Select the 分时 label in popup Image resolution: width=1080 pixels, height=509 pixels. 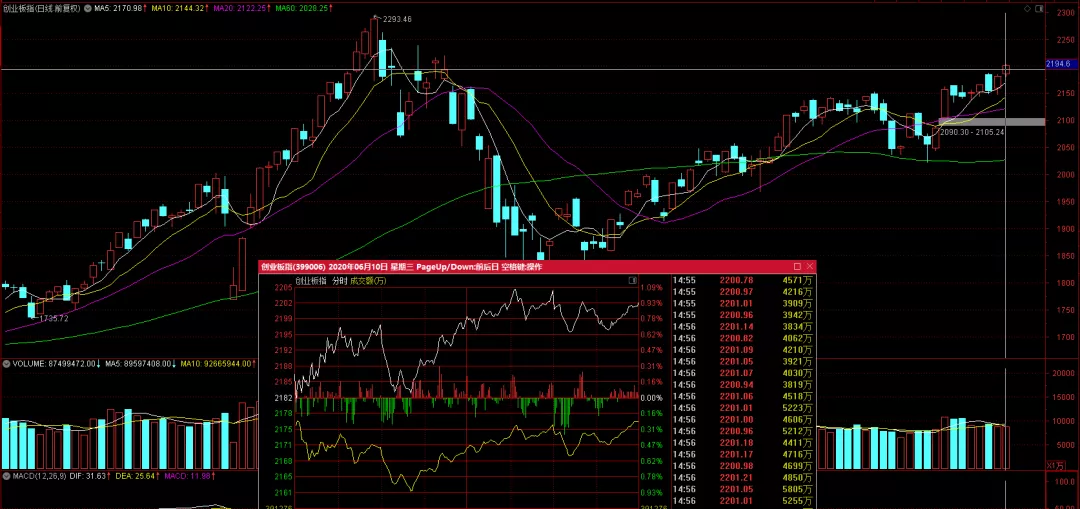click(340, 281)
